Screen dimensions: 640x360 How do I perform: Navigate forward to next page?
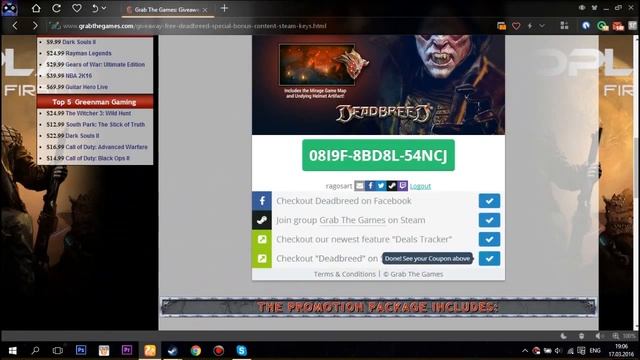(x=35, y=26)
